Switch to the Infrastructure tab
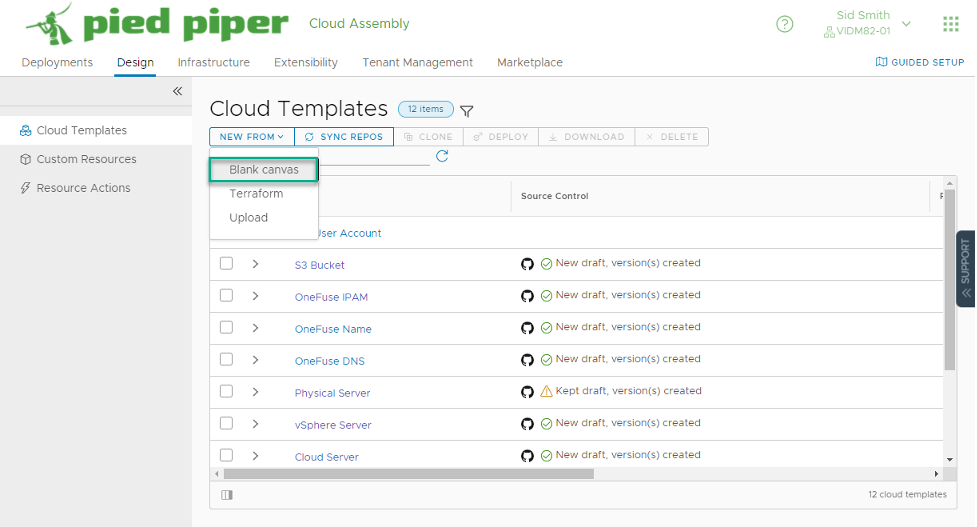The image size is (977, 527). point(214,62)
